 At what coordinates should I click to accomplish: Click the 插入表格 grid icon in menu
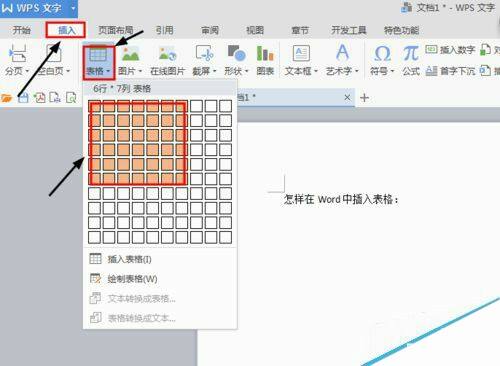point(95,259)
